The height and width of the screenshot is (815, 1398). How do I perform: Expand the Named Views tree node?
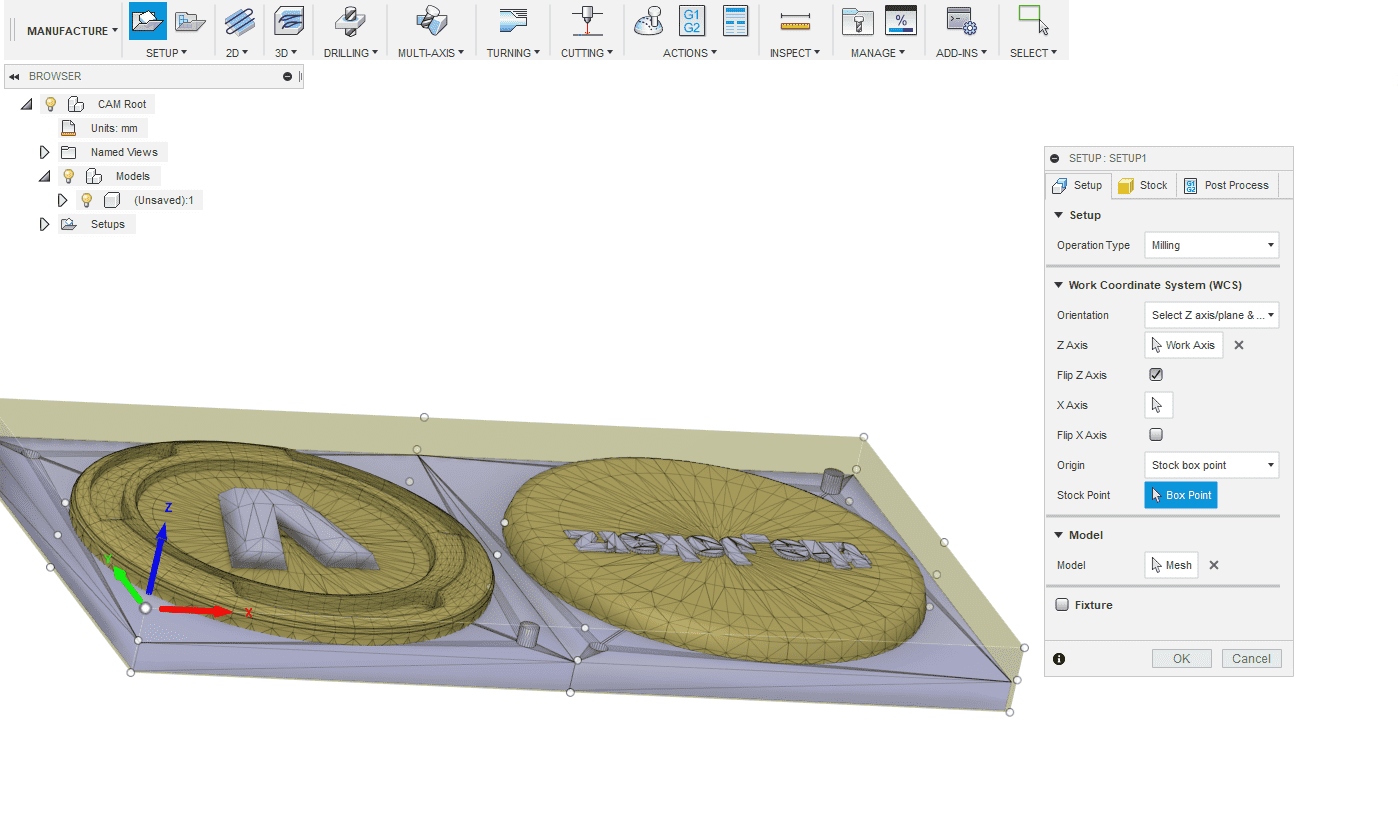[44, 152]
